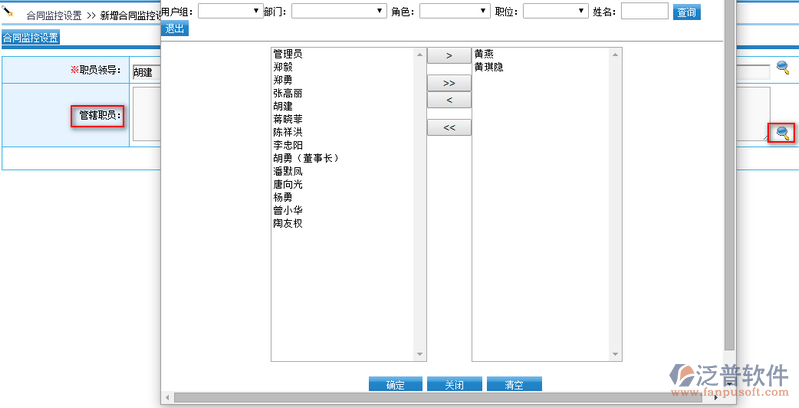Image resolution: width=799 pixels, height=408 pixels.
Task: Click the 退出 button
Action: coord(174,28)
